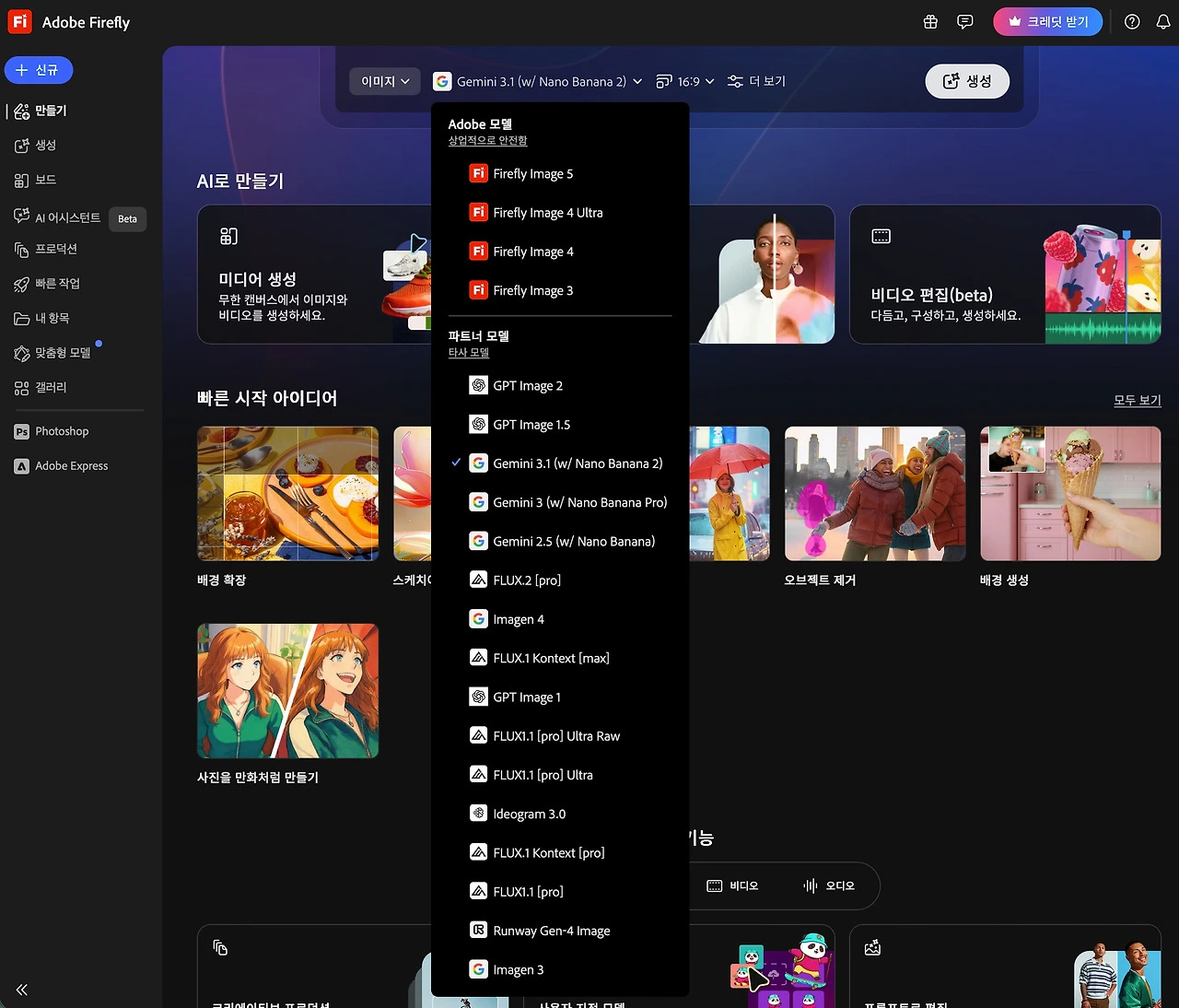Image resolution: width=1179 pixels, height=1008 pixels.
Task: Click the 크레딧 받기 button
Action: [1047, 21]
